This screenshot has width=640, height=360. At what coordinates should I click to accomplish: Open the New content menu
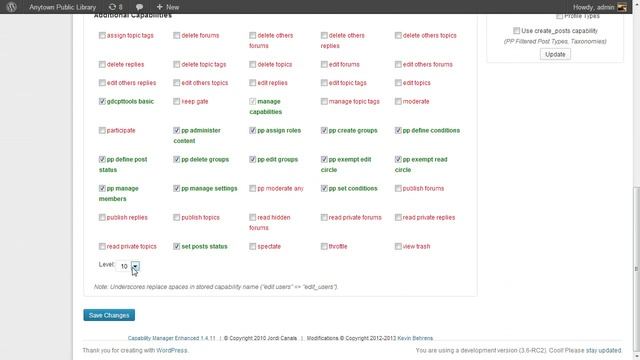pyautogui.click(x=168, y=7)
